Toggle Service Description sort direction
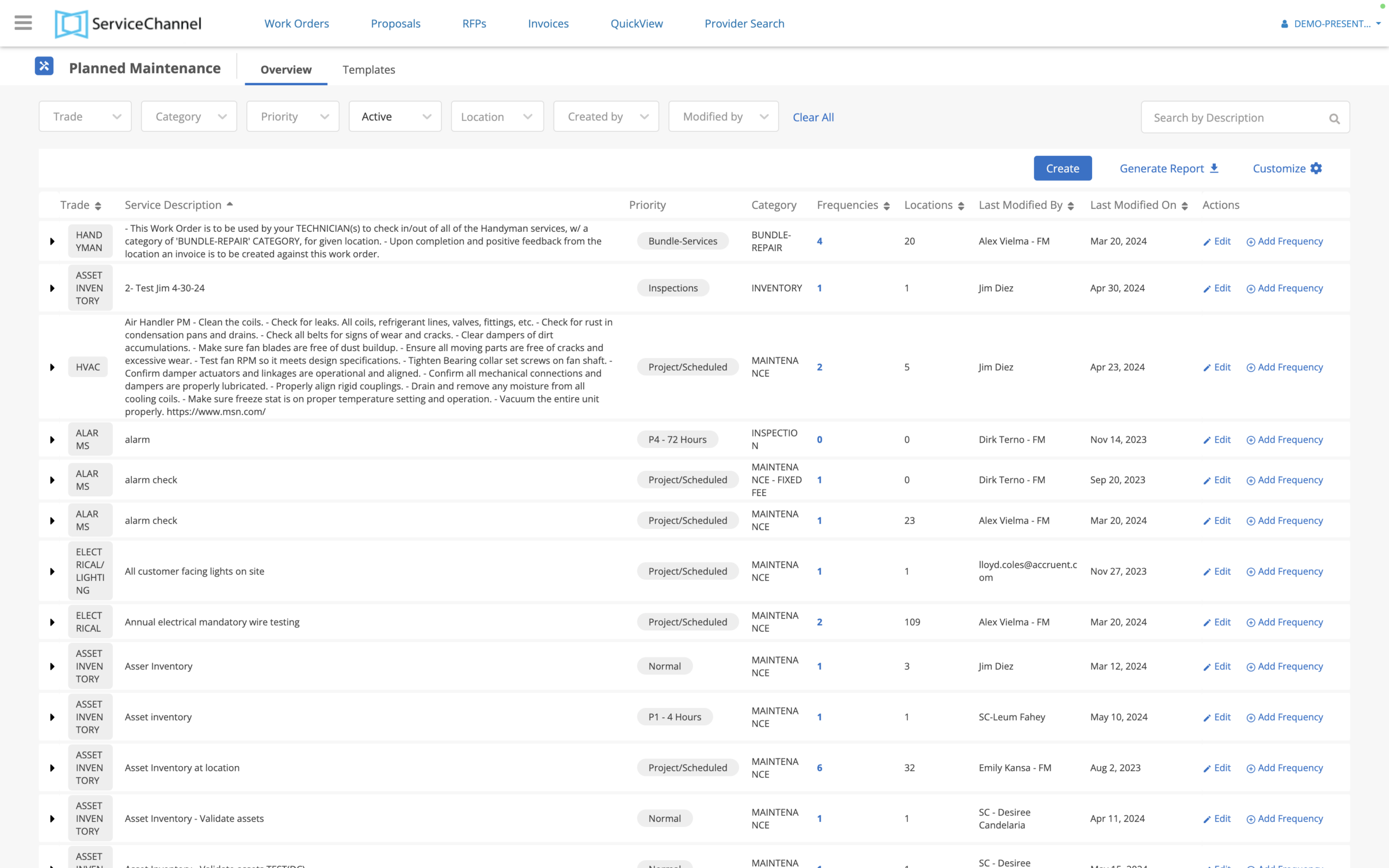 pyautogui.click(x=230, y=205)
